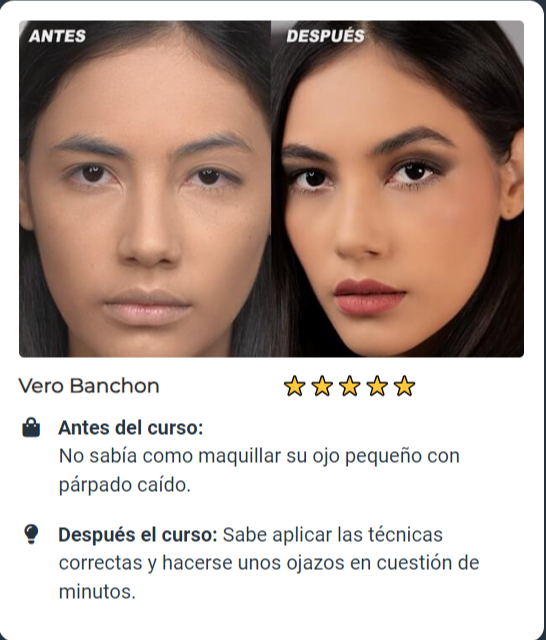This screenshot has width=546, height=640.
Task: Select the name Vero Banchon
Action: pos(89,386)
